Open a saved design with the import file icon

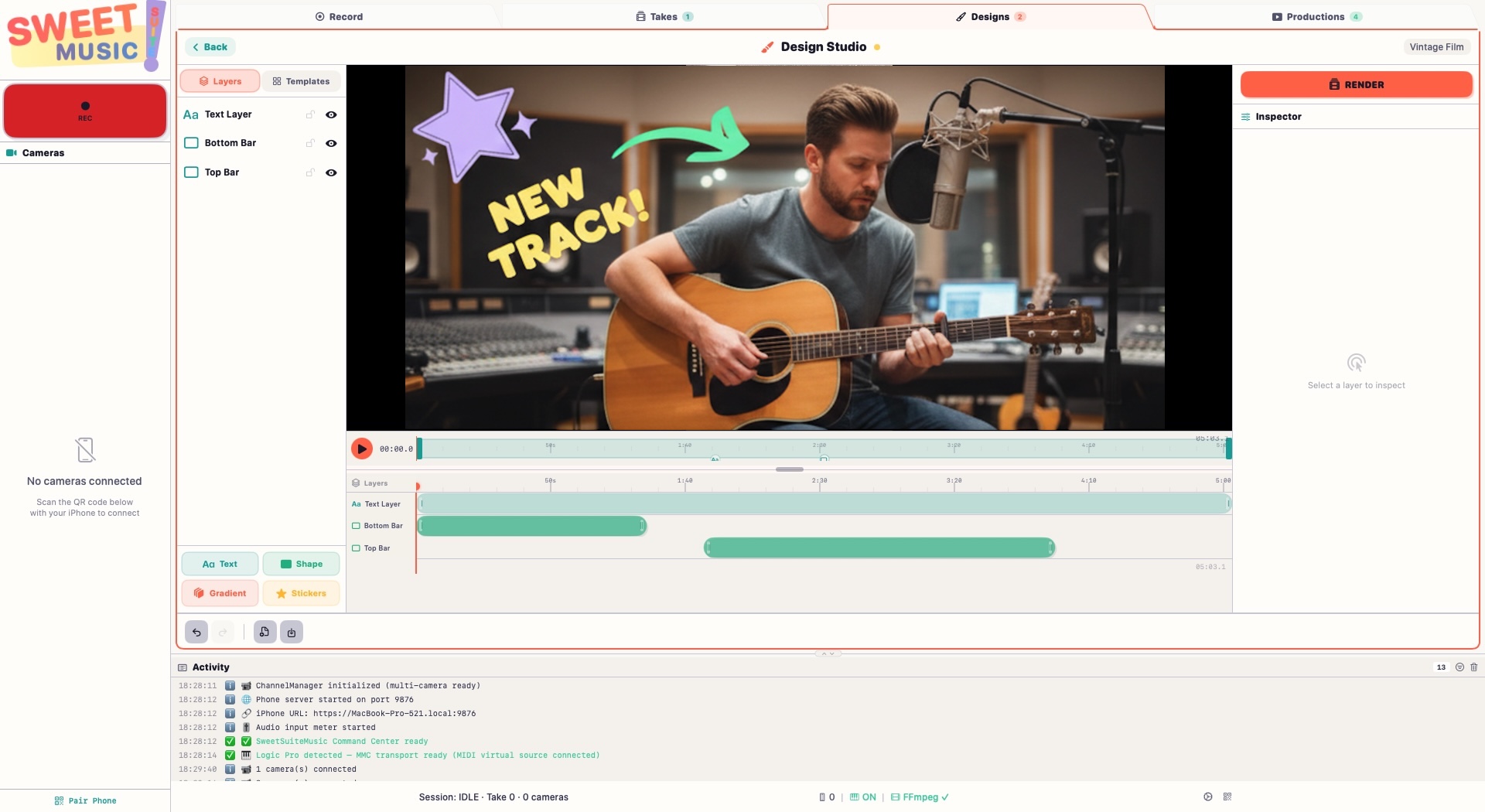(x=264, y=632)
